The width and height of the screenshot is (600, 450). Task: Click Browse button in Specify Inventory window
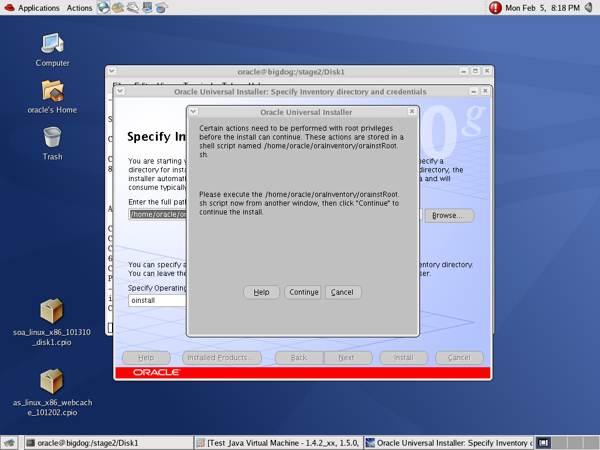(449, 215)
